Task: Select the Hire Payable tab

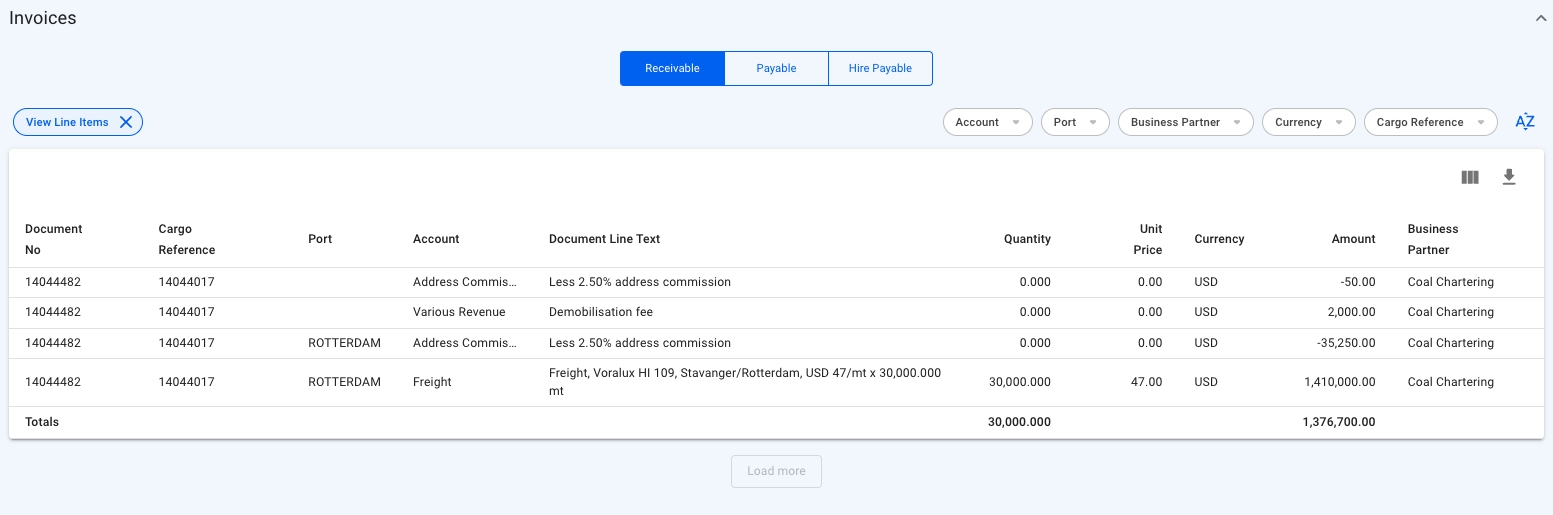Action: click(x=880, y=68)
